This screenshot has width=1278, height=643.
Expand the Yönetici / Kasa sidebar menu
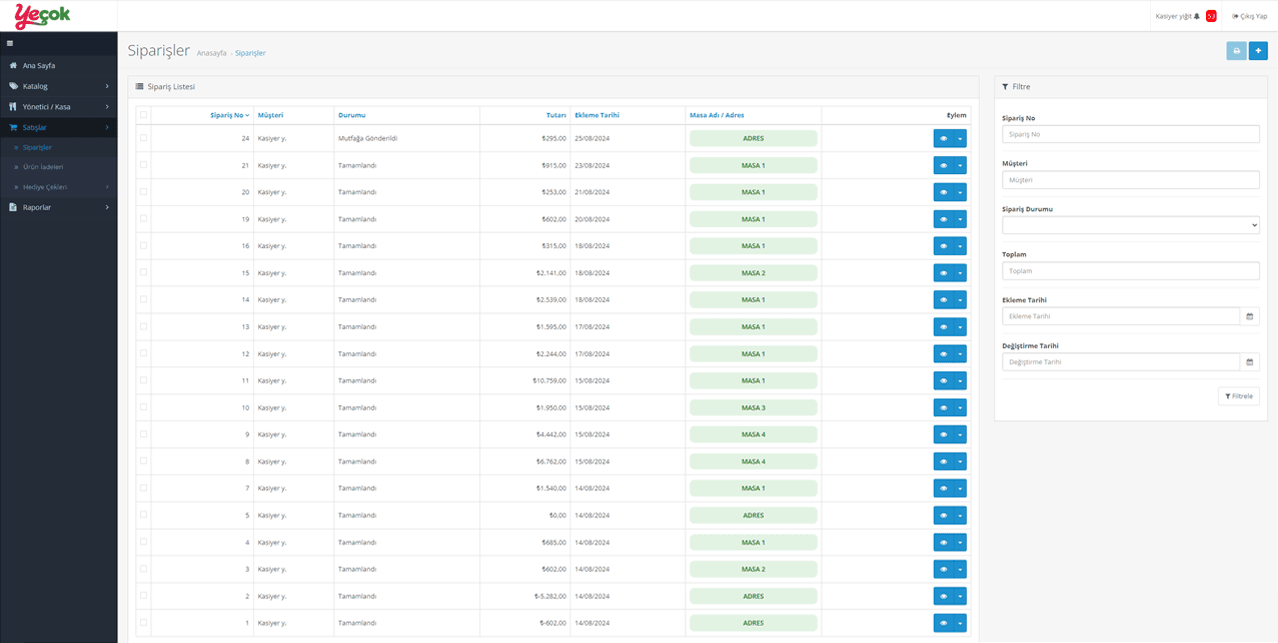tap(58, 106)
